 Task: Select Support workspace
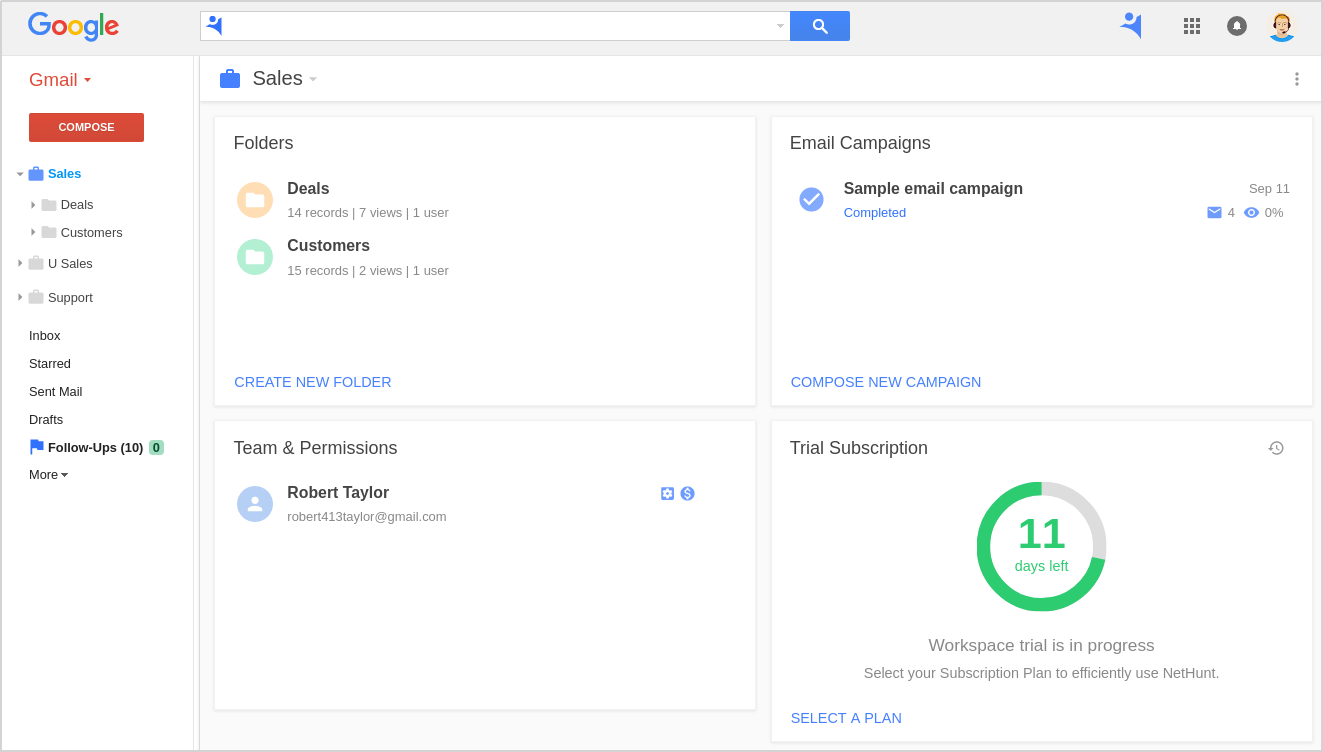pos(70,298)
